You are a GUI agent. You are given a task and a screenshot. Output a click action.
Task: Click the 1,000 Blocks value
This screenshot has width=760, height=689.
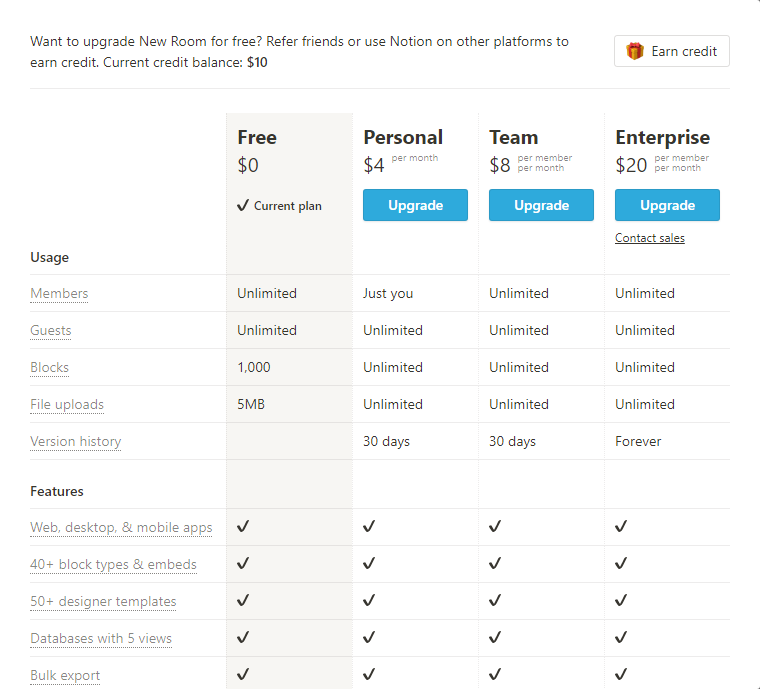[x=254, y=367]
